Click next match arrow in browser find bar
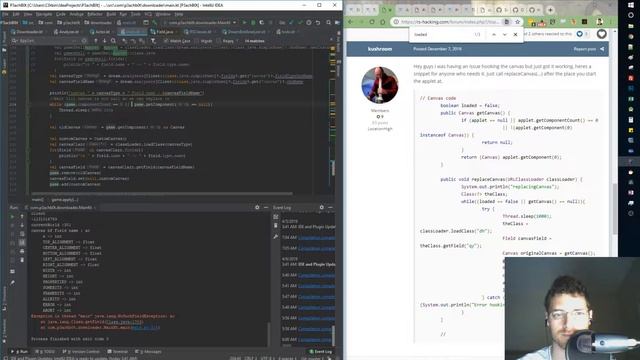The width and height of the screenshot is (640, 360). [505, 35]
